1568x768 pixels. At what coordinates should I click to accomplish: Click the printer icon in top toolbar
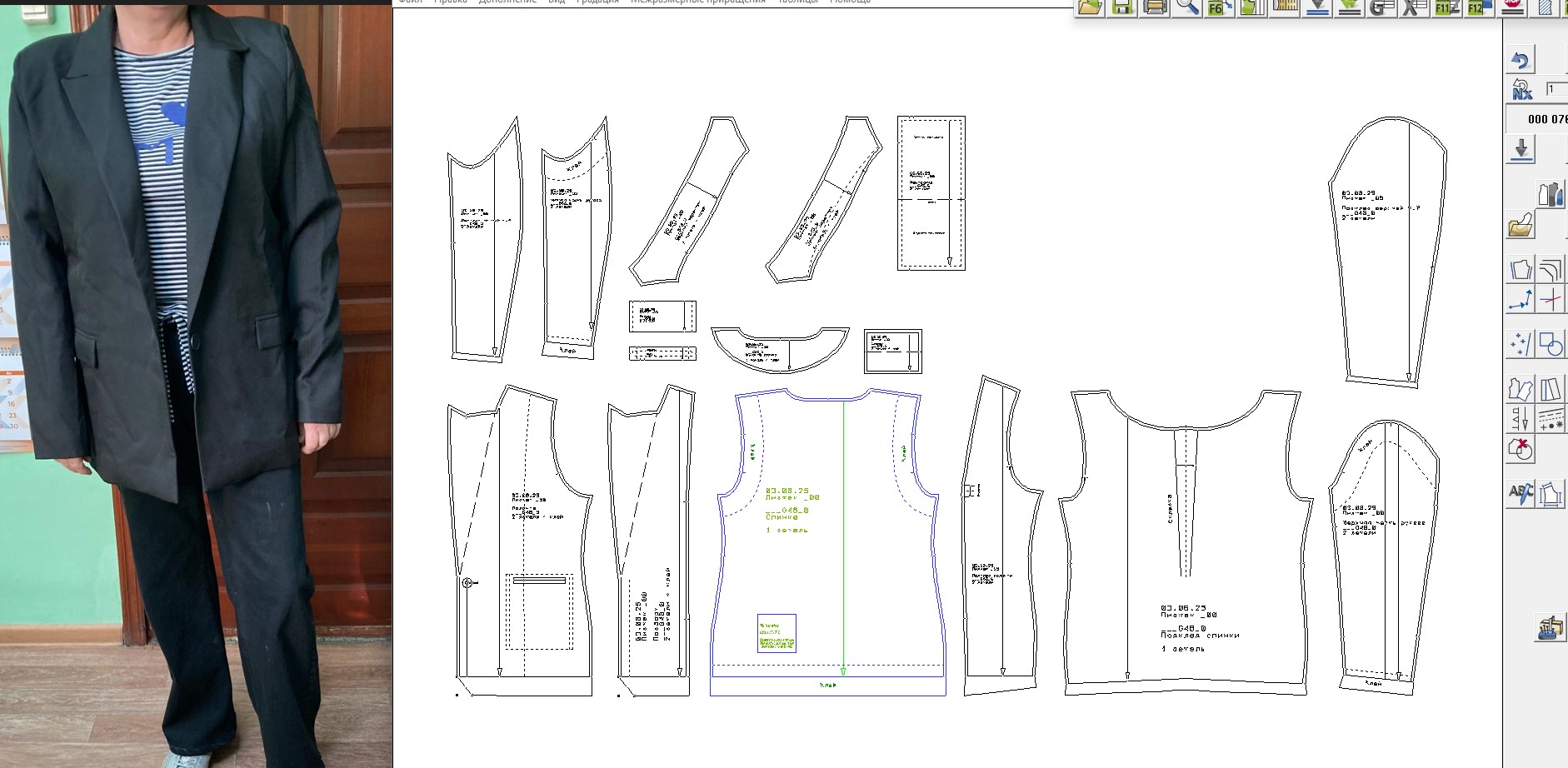1155,7
